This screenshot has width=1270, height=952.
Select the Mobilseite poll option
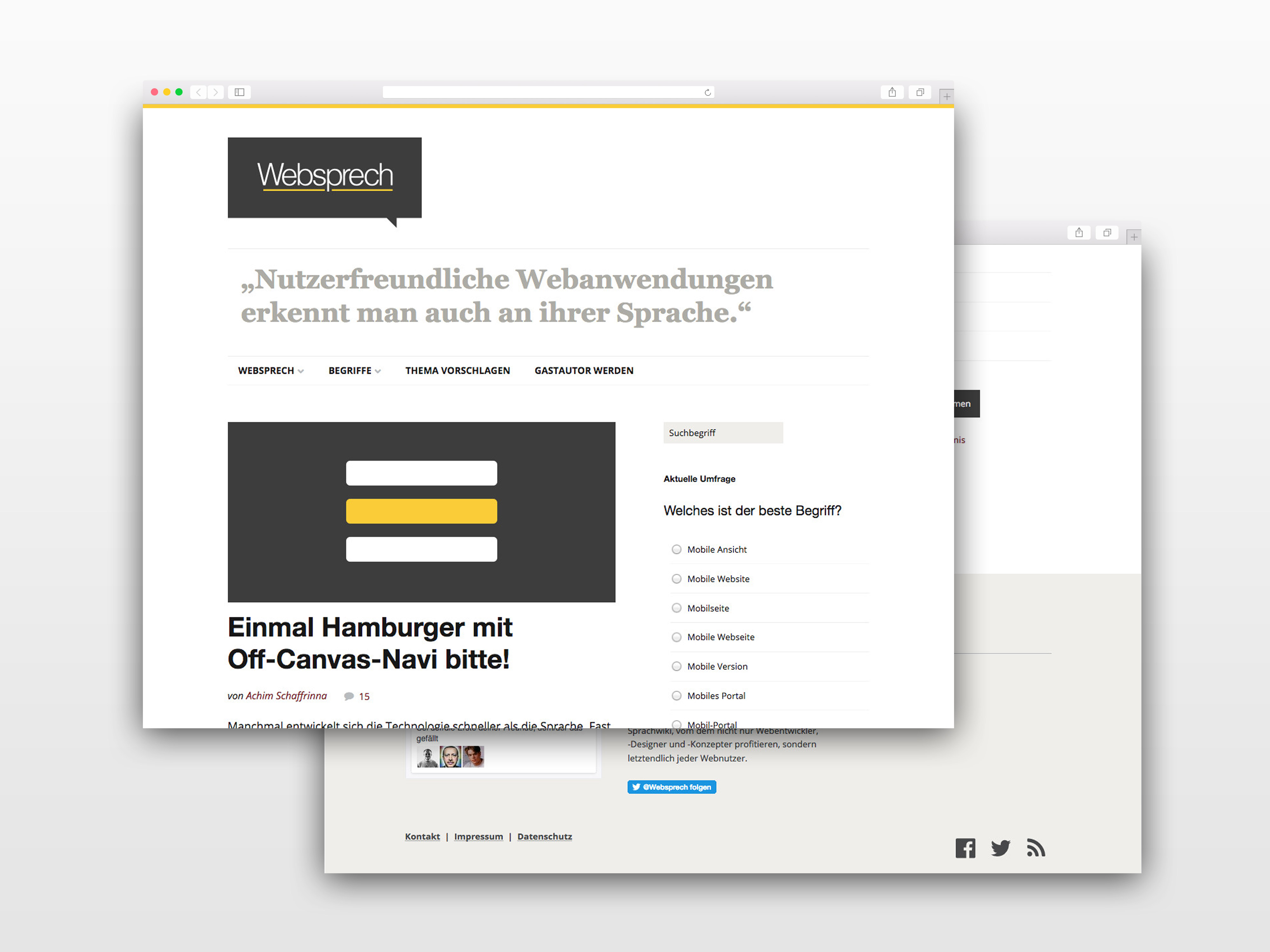[x=676, y=608]
